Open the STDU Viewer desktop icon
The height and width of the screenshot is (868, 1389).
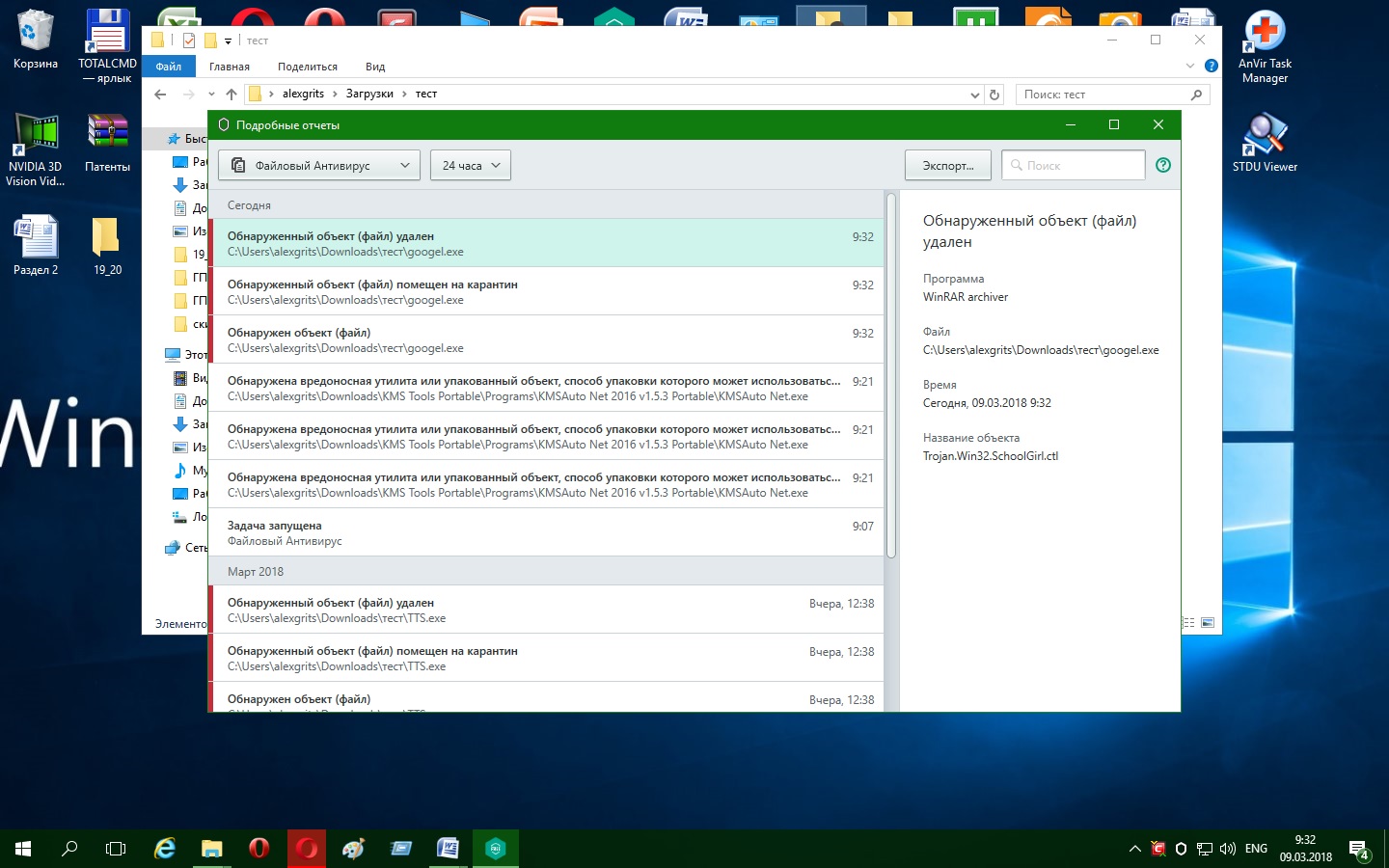tap(1265, 142)
